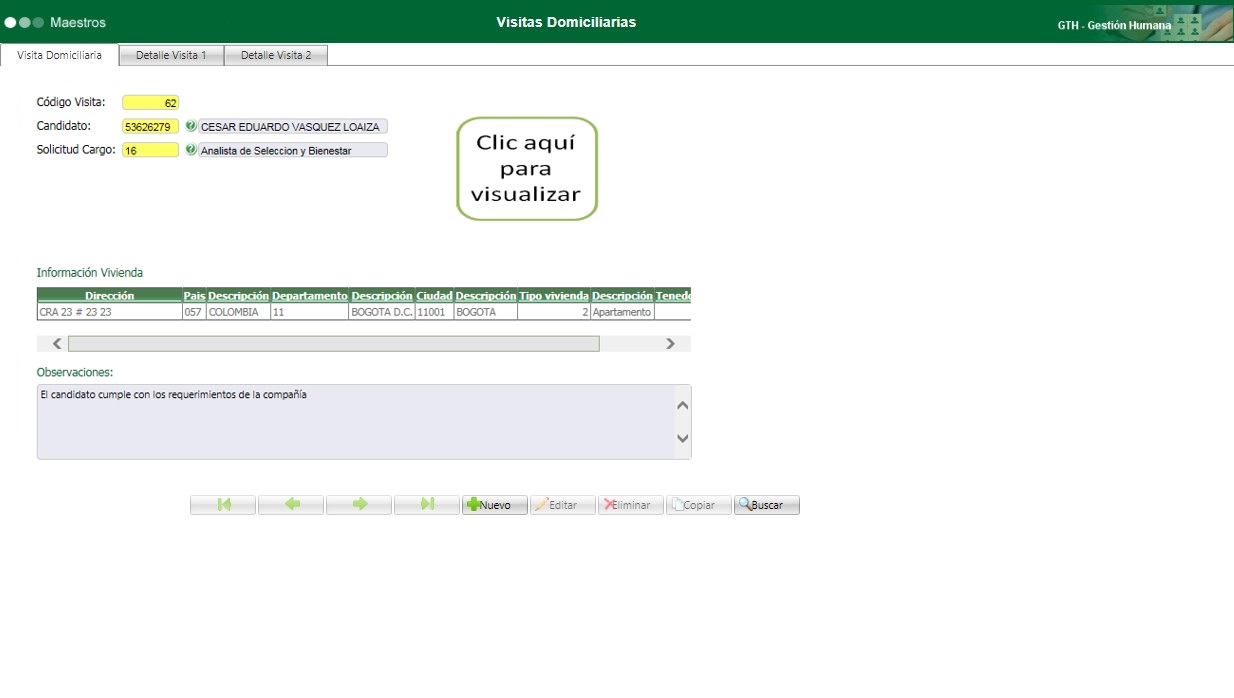Select the Visita Domiciliaria tab
The width and height of the screenshot is (1234, 698).
[x=57, y=55]
